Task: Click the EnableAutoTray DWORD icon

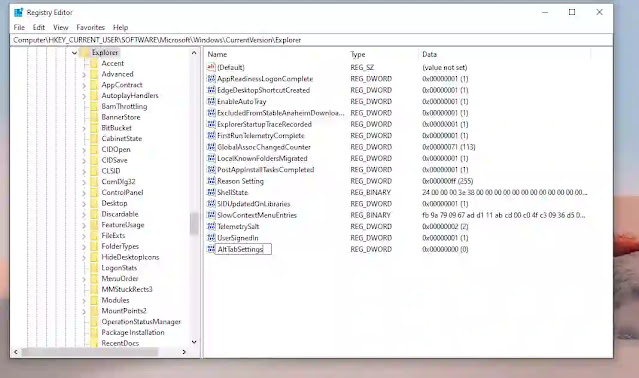Action: coord(211,101)
